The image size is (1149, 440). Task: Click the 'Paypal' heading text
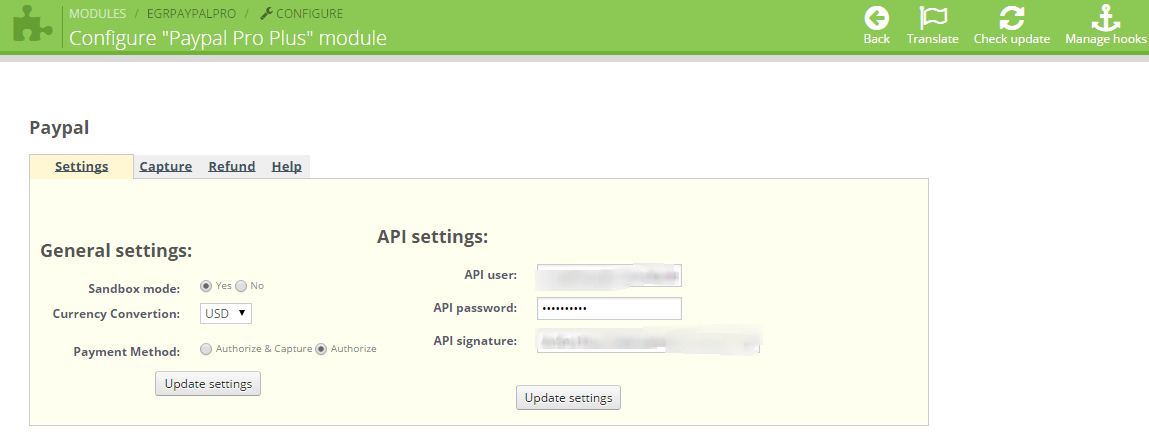(59, 128)
